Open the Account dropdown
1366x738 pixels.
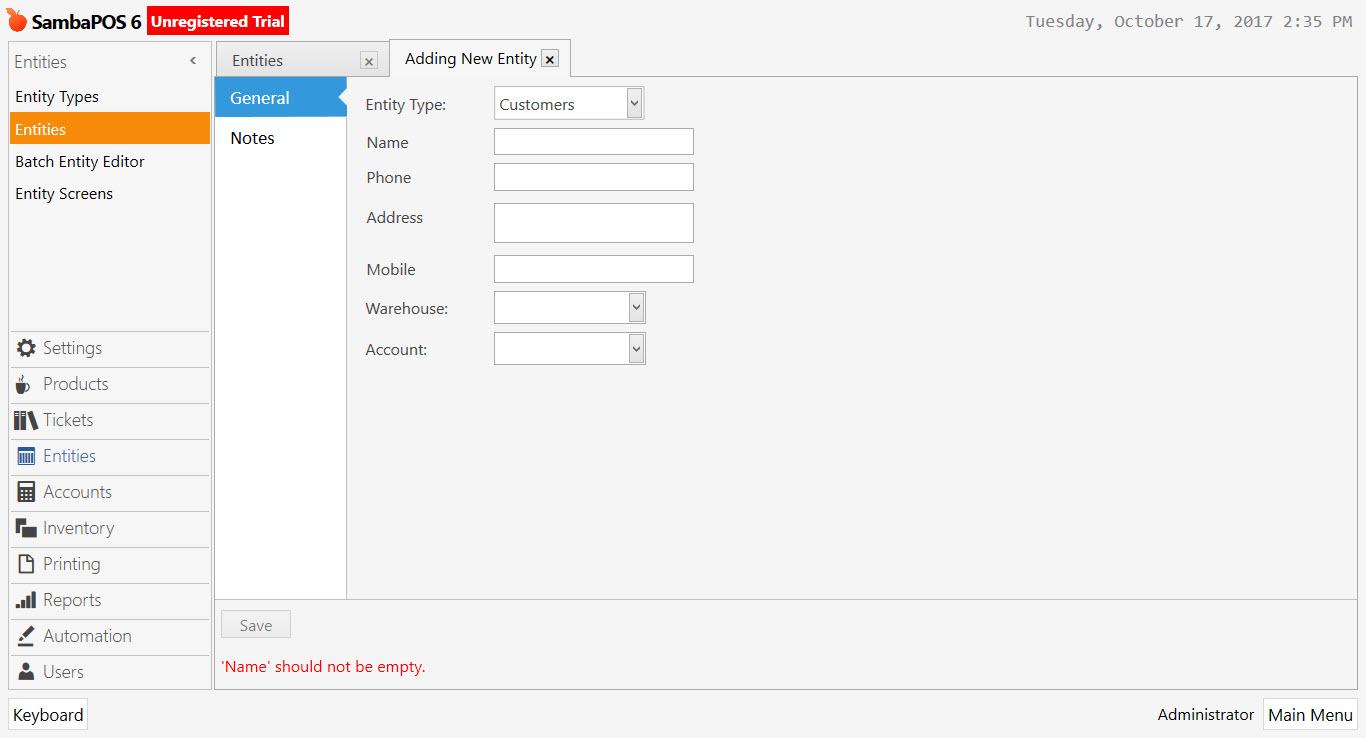(634, 348)
